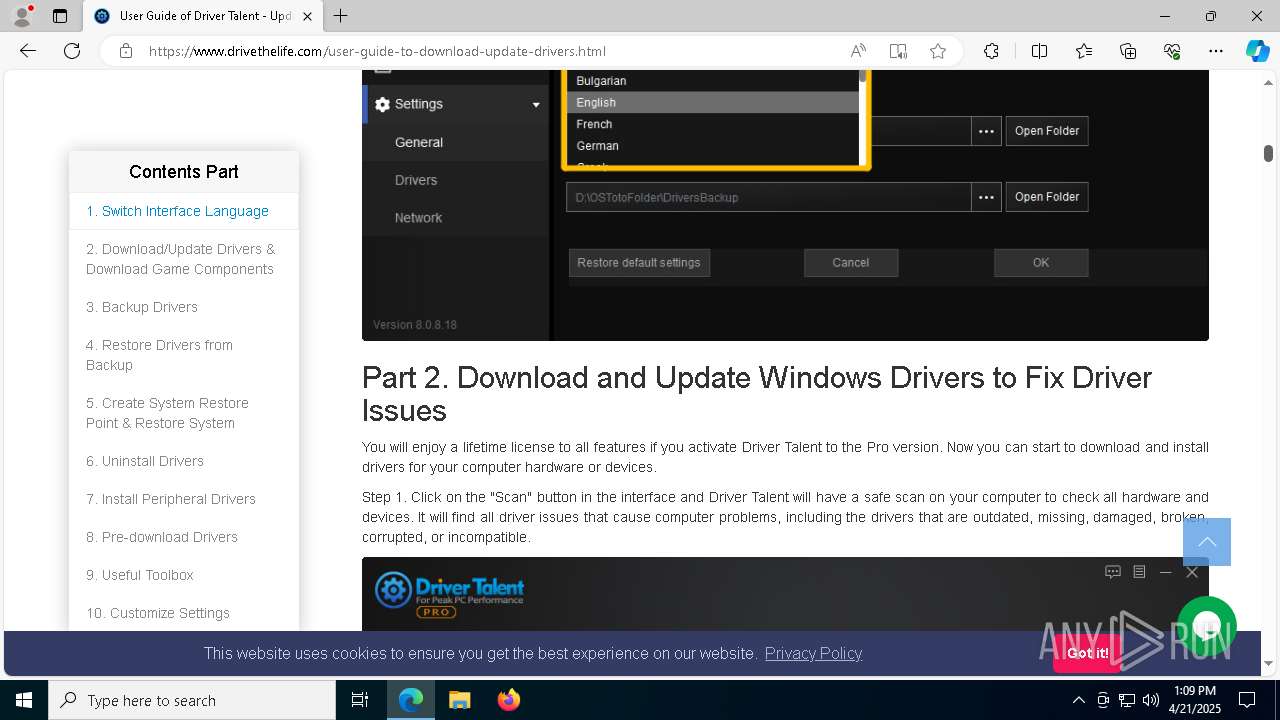Reload the page with Refresh icon

coord(72,51)
